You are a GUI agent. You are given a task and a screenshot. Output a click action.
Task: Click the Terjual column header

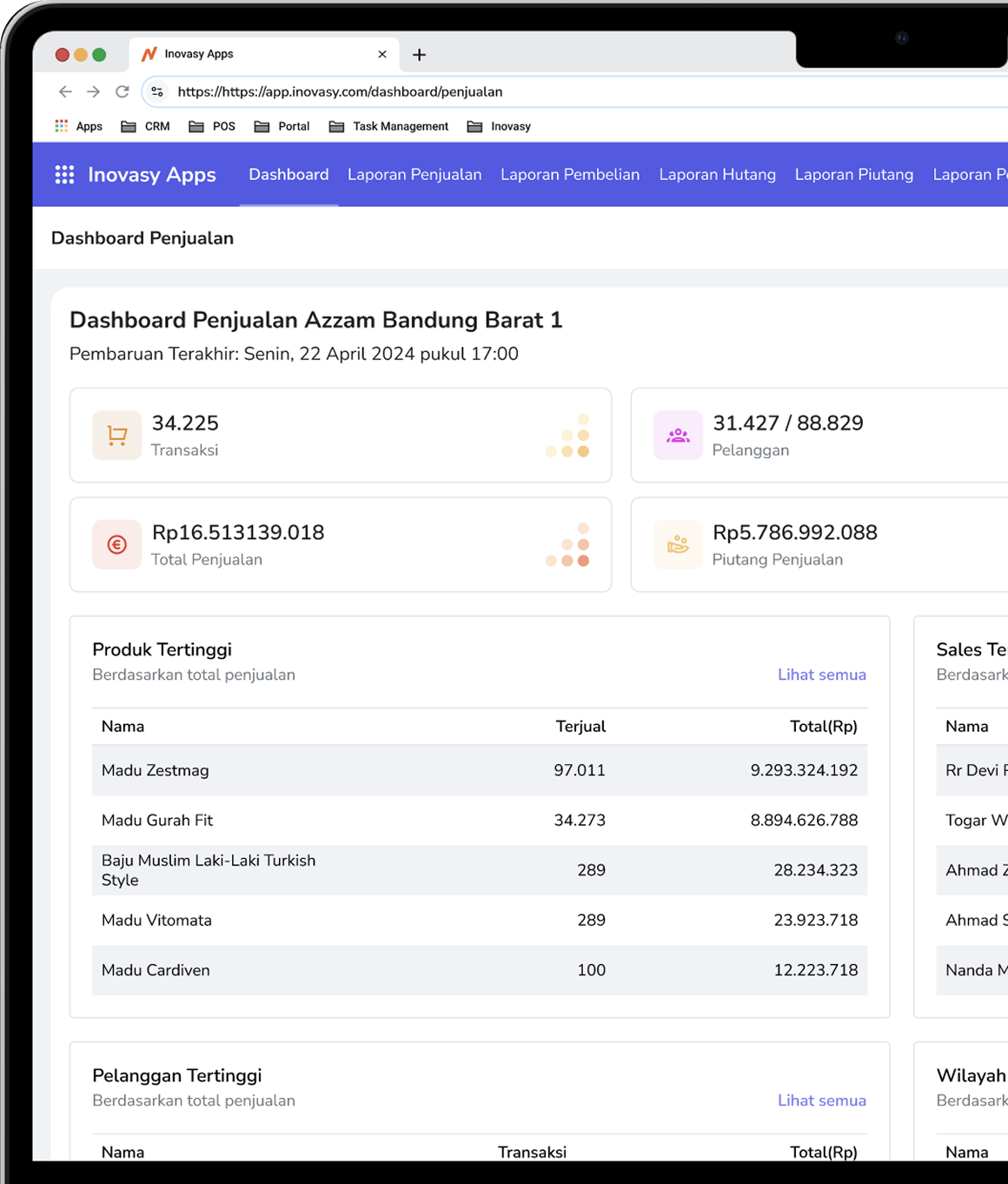point(580,727)
